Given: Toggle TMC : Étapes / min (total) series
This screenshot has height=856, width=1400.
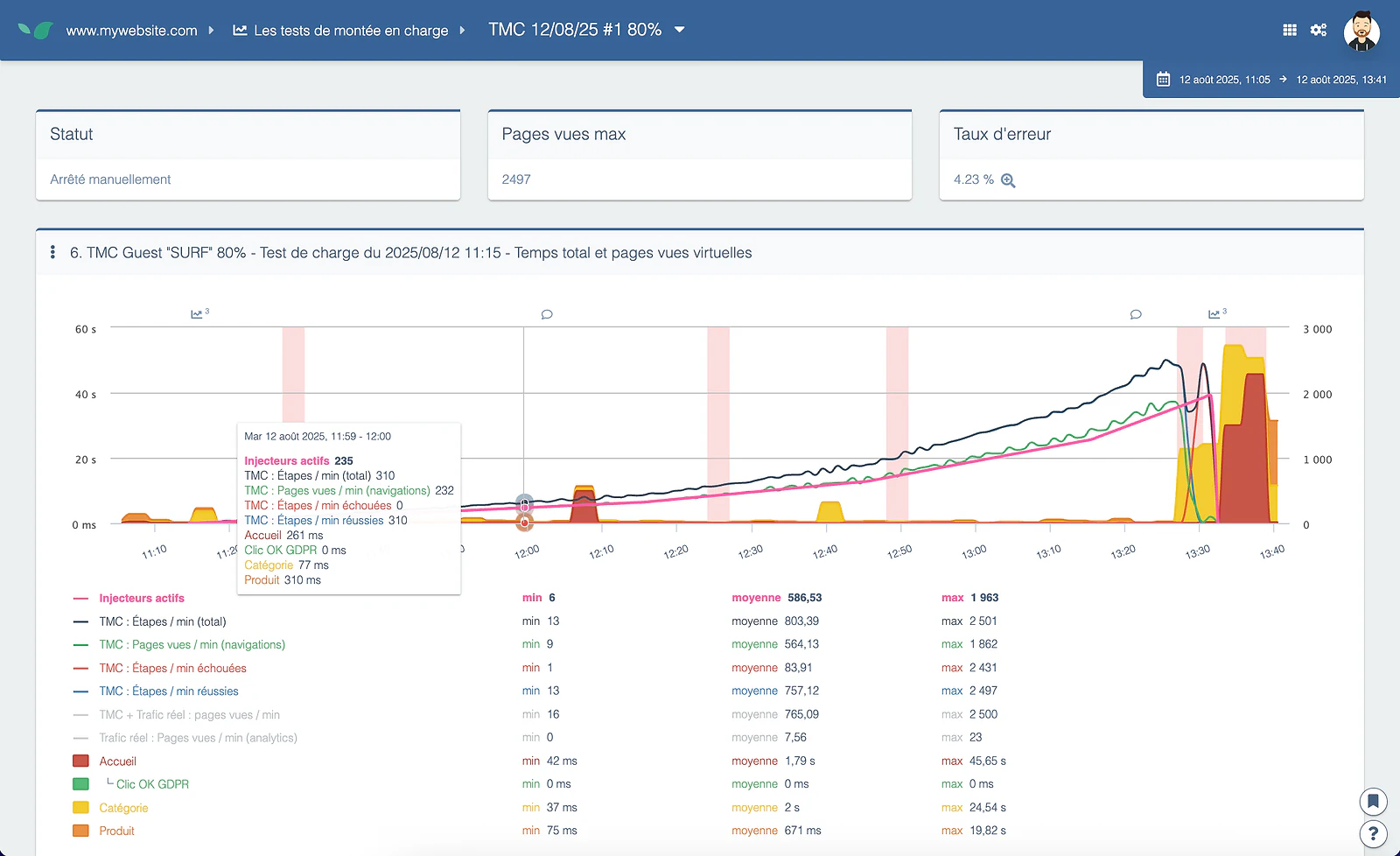Looking at the screenshot, I should pyautogui.click(x=163, y=621).
